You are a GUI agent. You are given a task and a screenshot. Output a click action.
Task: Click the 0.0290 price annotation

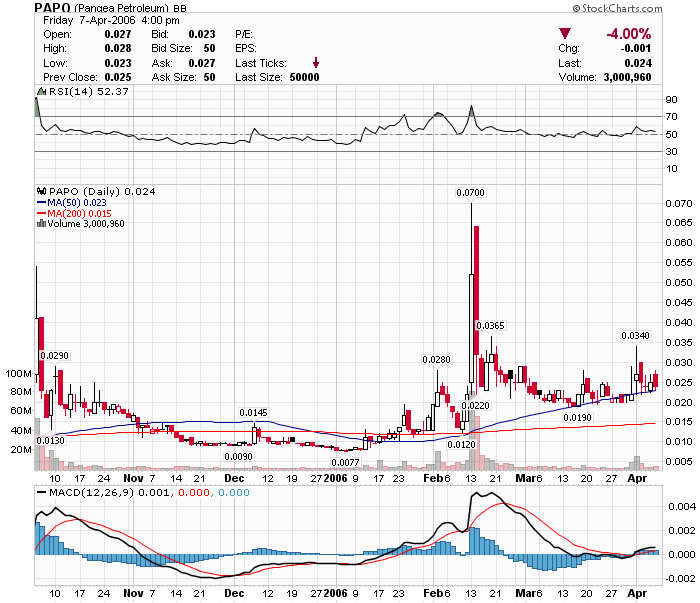tap(54, 355)
